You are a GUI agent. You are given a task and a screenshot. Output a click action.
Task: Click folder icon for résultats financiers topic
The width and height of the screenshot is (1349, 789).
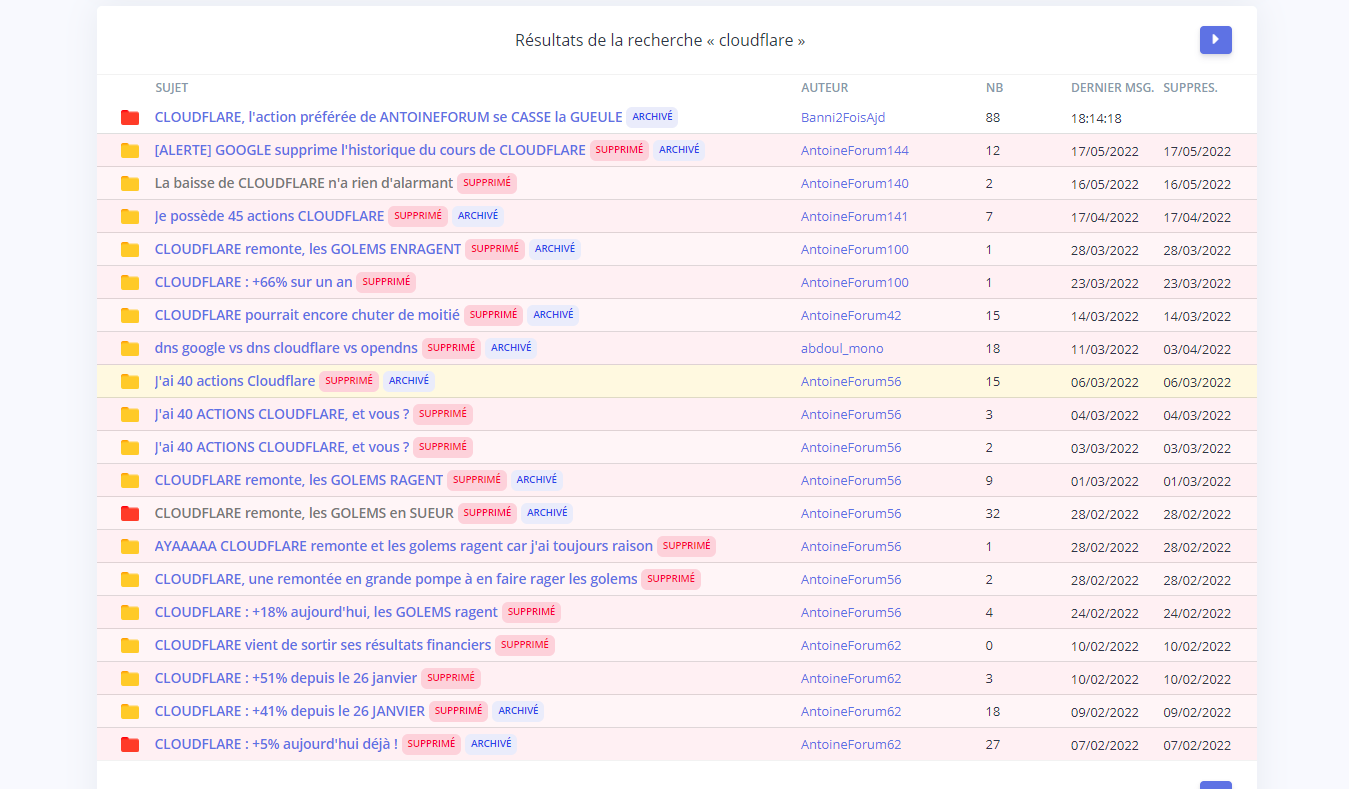[130, 646]
